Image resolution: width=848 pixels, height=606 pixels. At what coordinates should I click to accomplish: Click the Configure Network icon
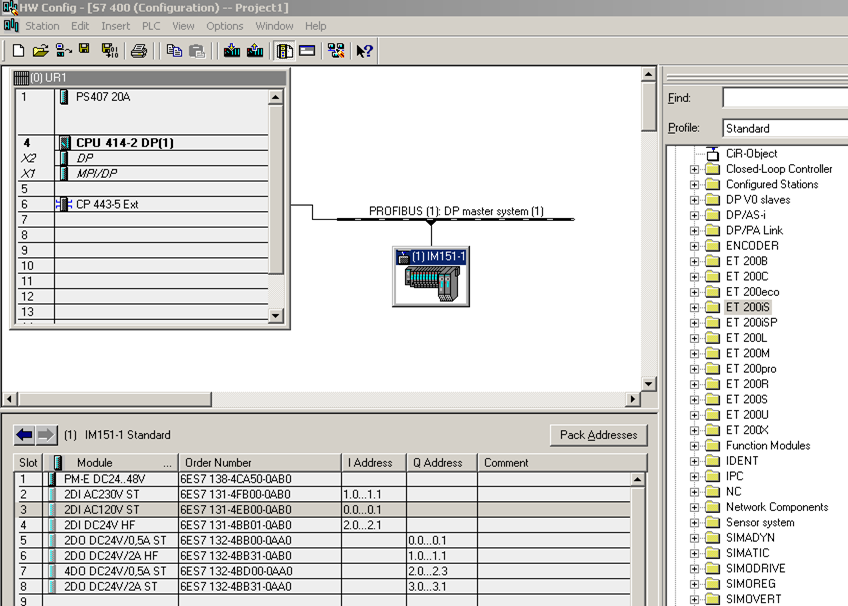pyautogui.click(x=335, y=50)
